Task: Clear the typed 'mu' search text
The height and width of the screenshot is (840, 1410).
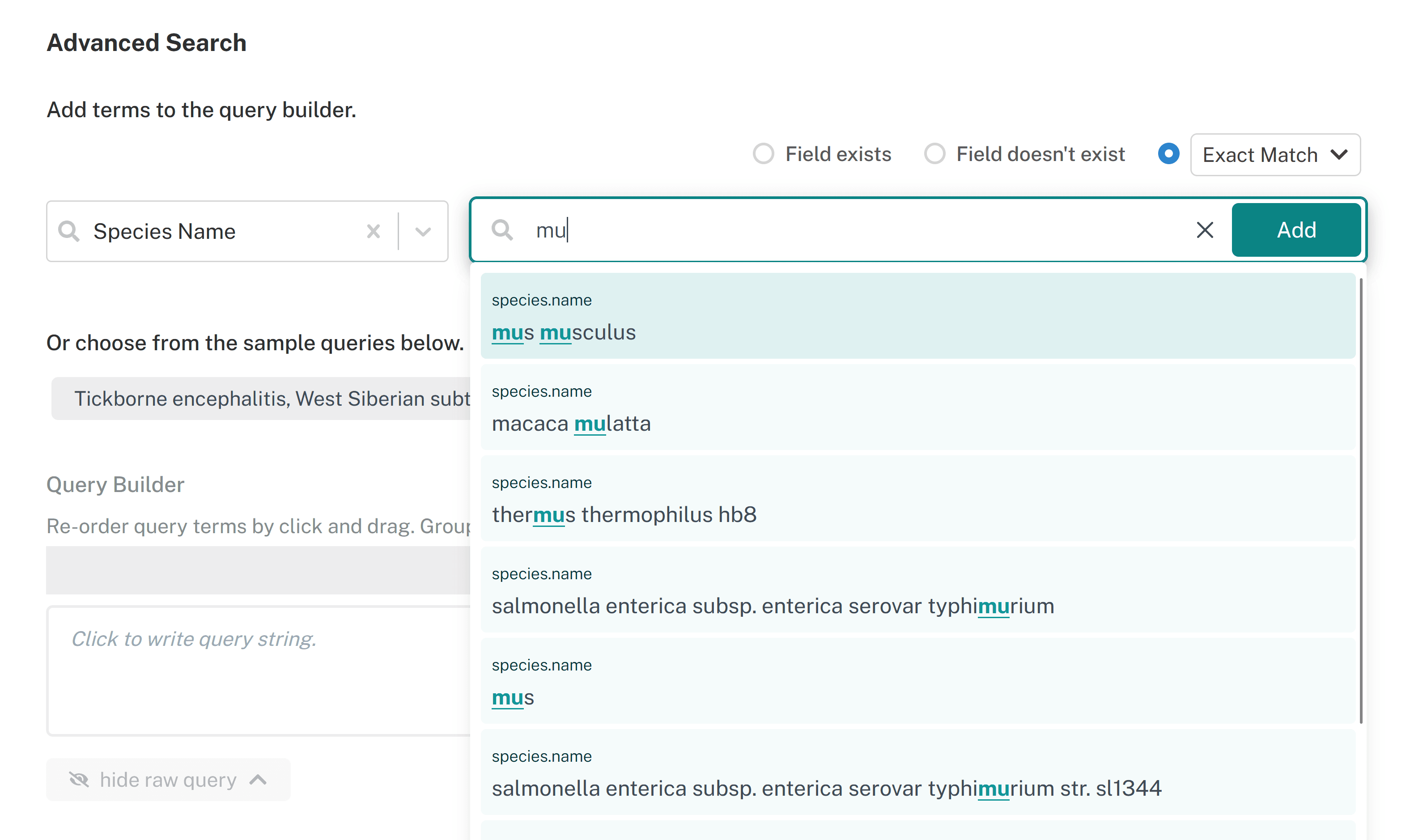Action: tap(1205, 230)
